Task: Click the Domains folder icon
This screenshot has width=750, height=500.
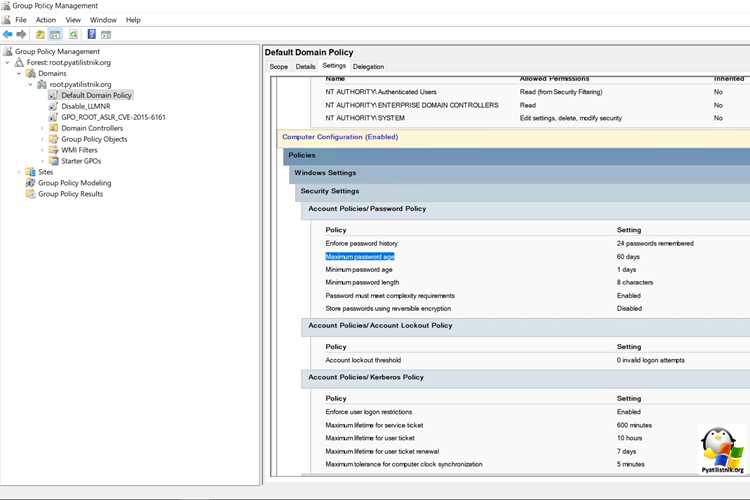Action: pos(31,73)
